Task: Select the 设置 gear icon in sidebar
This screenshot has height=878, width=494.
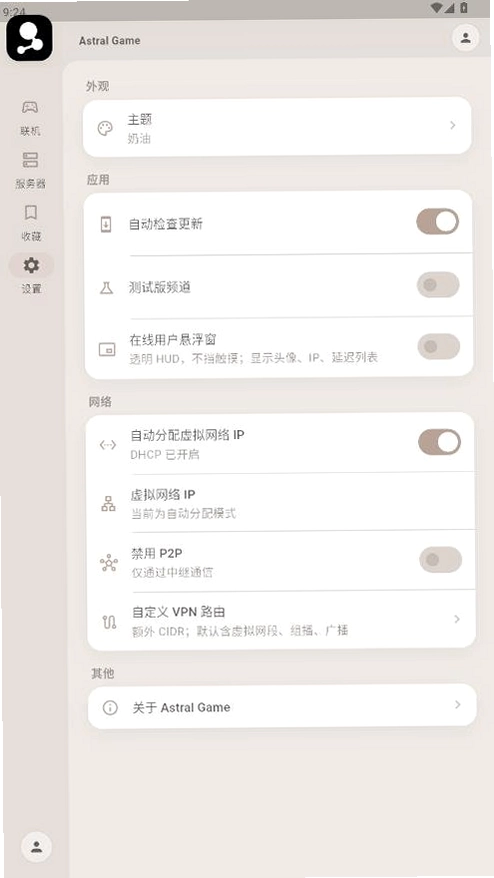Action: [31, 265]
